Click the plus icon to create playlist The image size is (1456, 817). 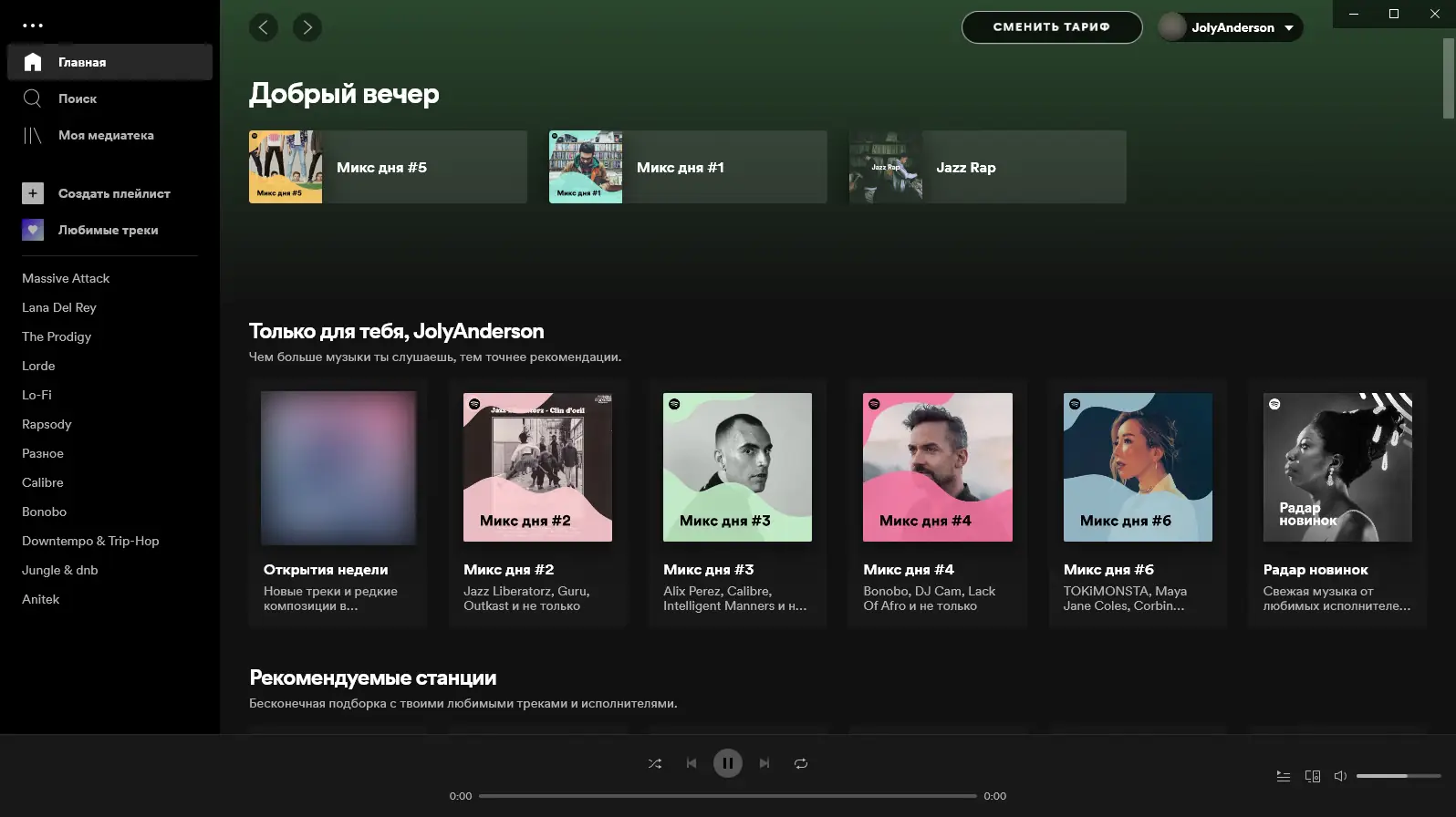(x=33, y=193)
